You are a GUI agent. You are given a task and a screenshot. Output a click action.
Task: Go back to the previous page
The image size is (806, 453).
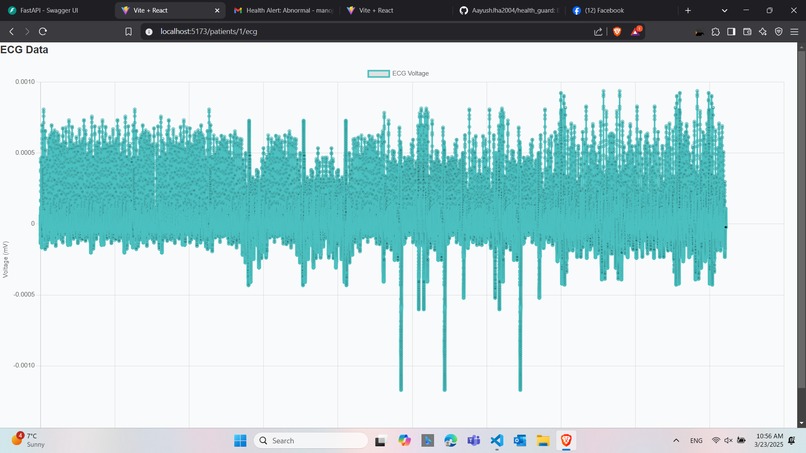click(11, 31)
